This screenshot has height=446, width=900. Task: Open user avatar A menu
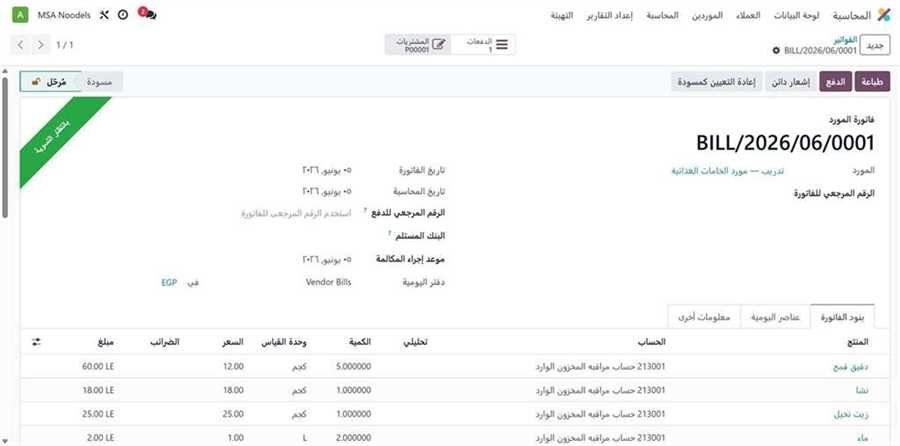click(20, 15)
